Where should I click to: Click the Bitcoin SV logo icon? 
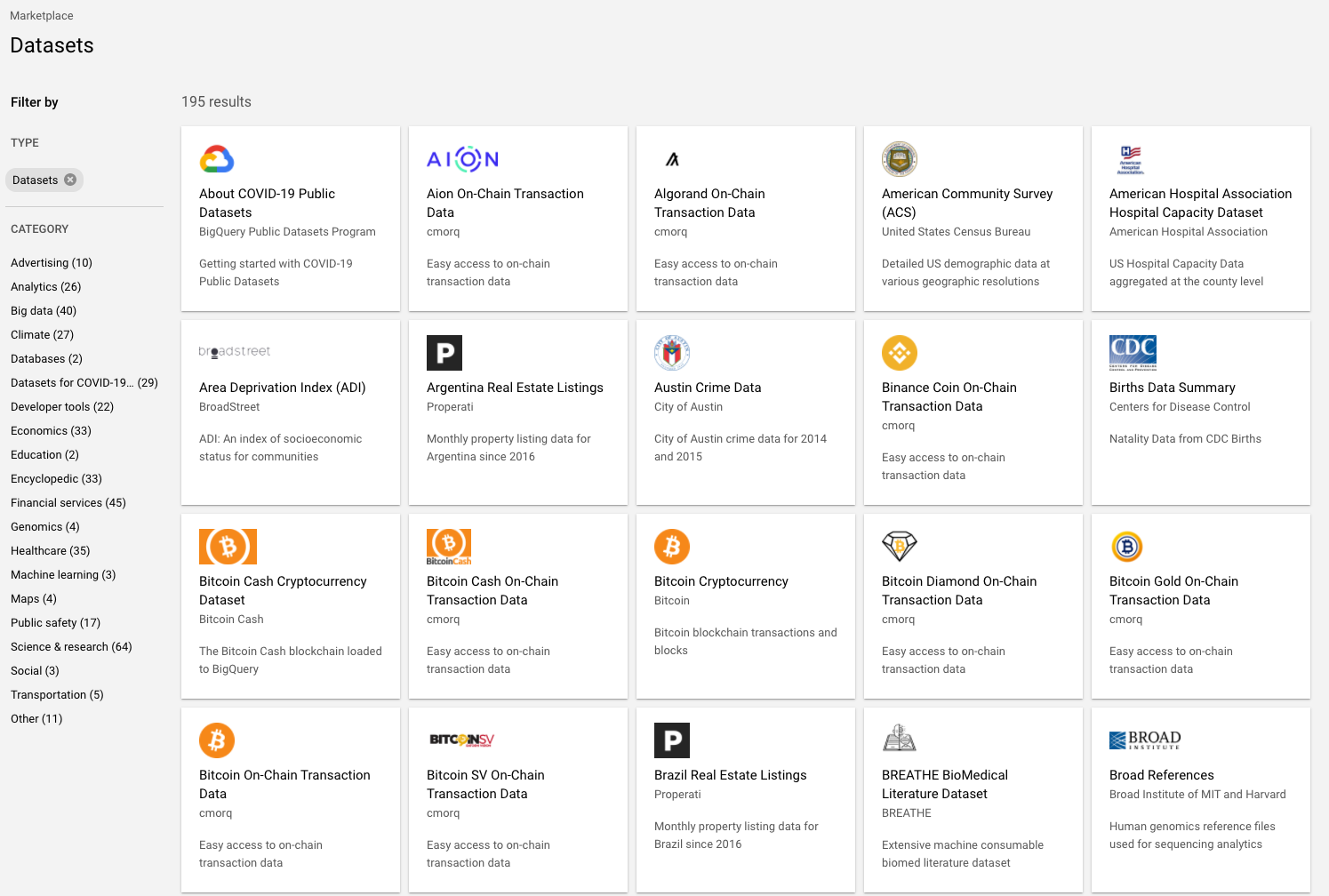[462, 740]
